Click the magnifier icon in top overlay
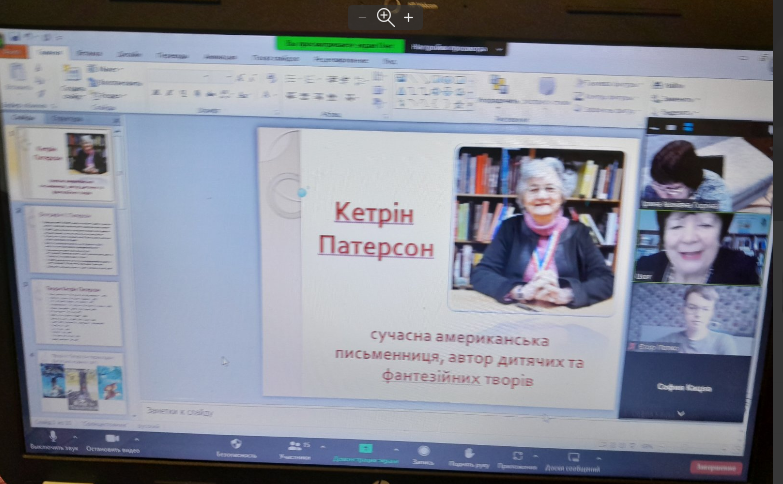This screenshot has height=484, width=783. (386, 17)
